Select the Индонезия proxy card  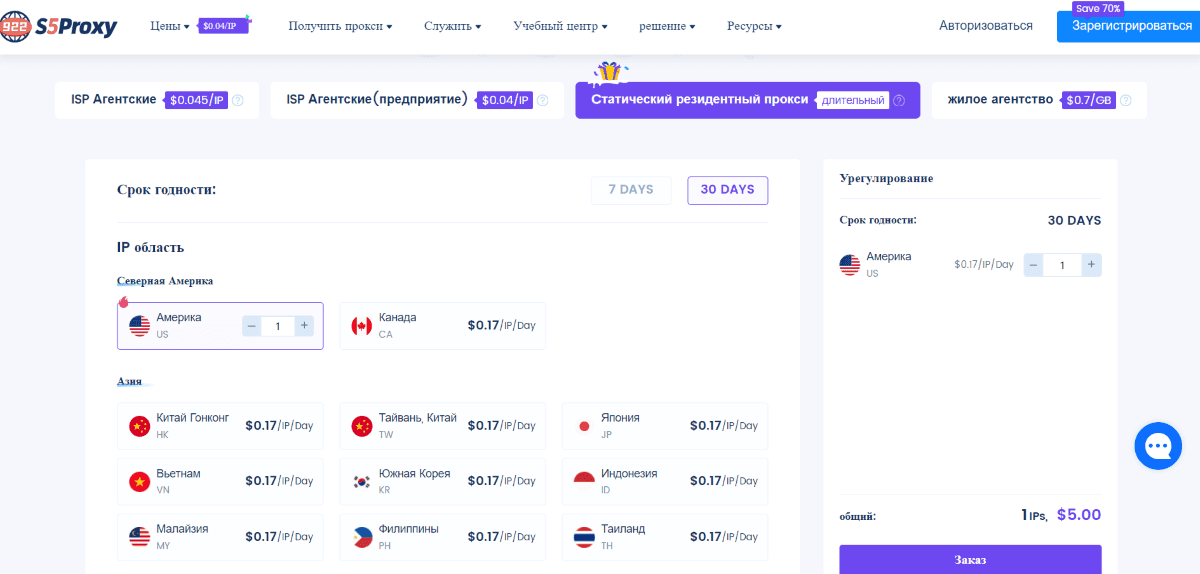click(665, 482)
